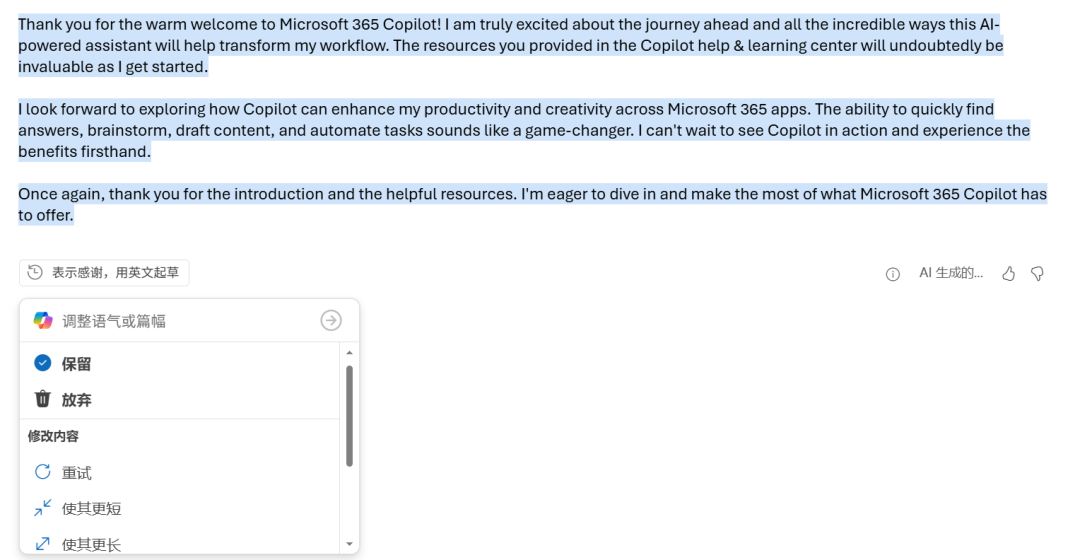This screenshot has height=560, width=1080.
Task: Click the 修改内容 section header
Action: pos(53,437)
